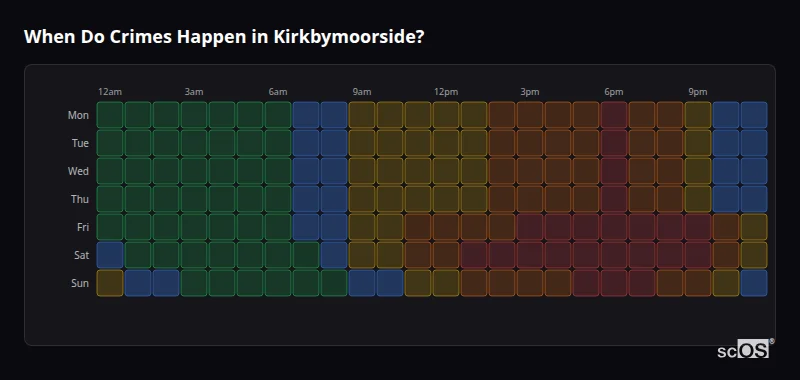Pick the Saturday 12pm orange cell
Viewport: 800px width, 380px height.
[x=446, y=255]
